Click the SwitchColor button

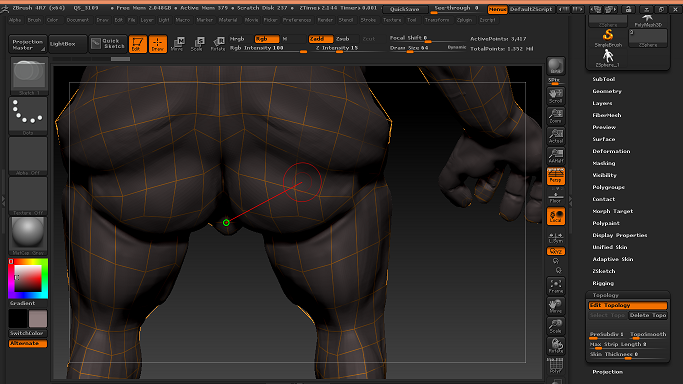(28, 333)
